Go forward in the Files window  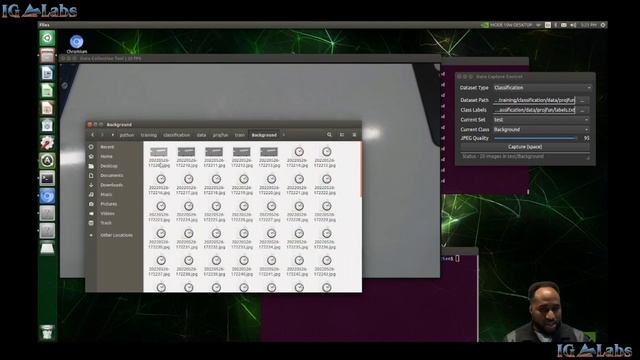(x=102, y=135)
